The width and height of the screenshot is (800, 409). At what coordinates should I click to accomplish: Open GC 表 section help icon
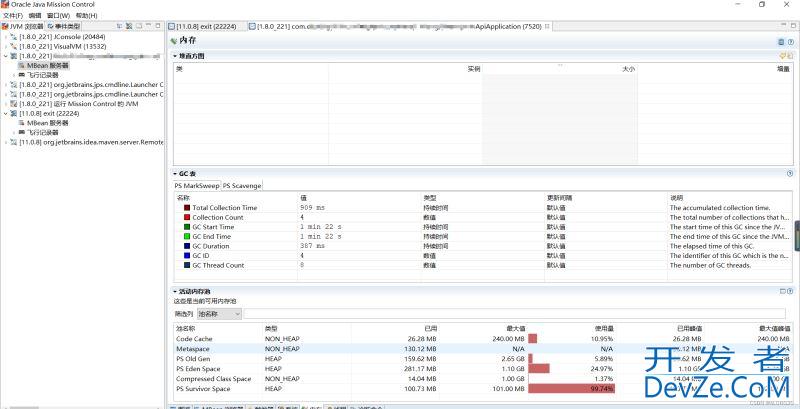coord(790,174)
